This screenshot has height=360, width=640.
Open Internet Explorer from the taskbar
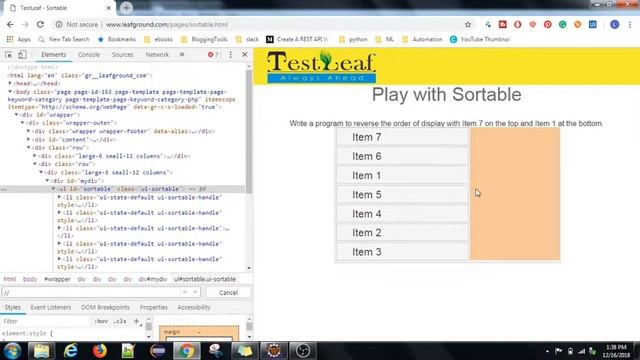click(x=70, y=351)
